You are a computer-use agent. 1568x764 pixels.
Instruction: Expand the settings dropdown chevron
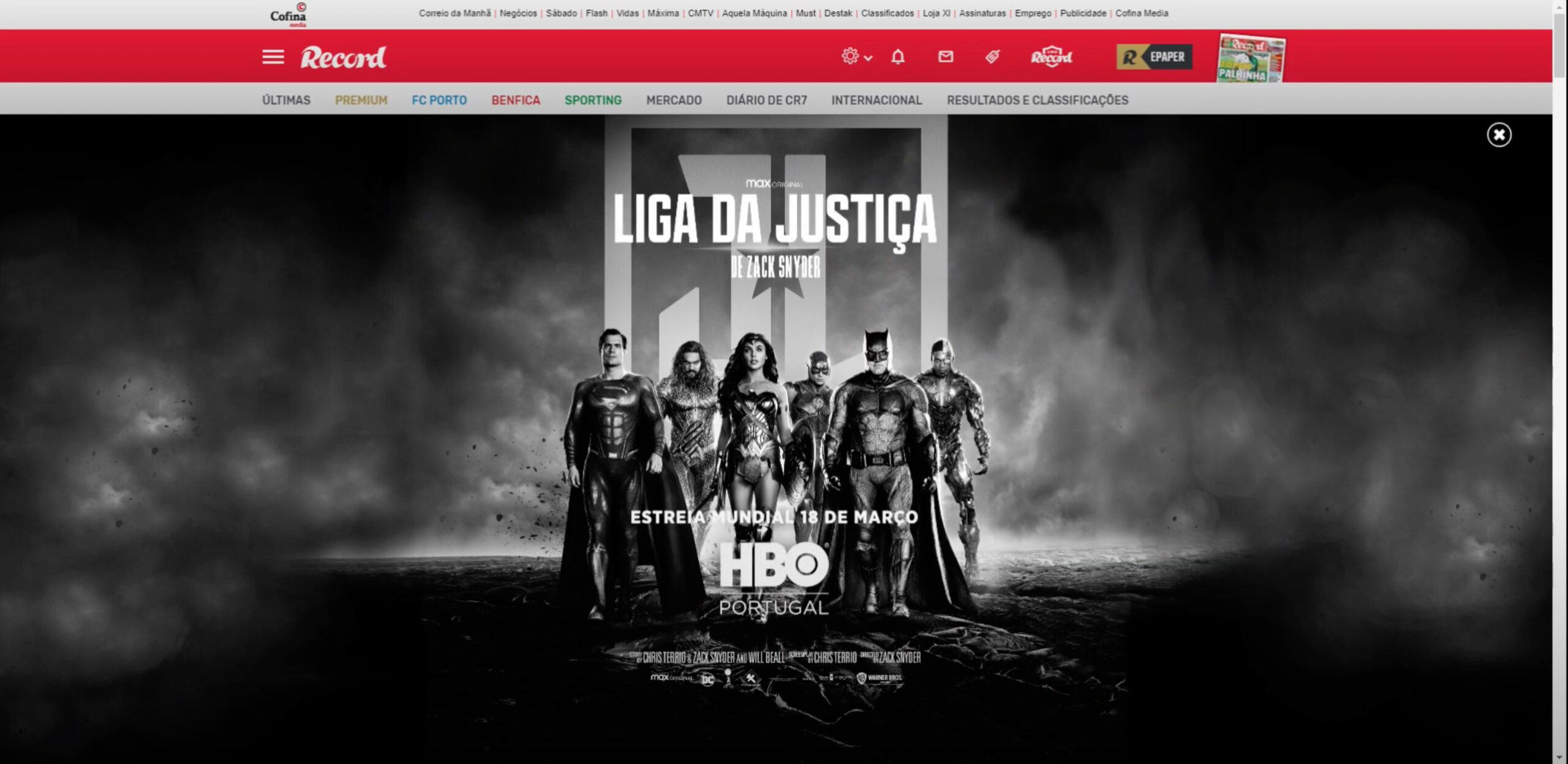click(868, 58)
